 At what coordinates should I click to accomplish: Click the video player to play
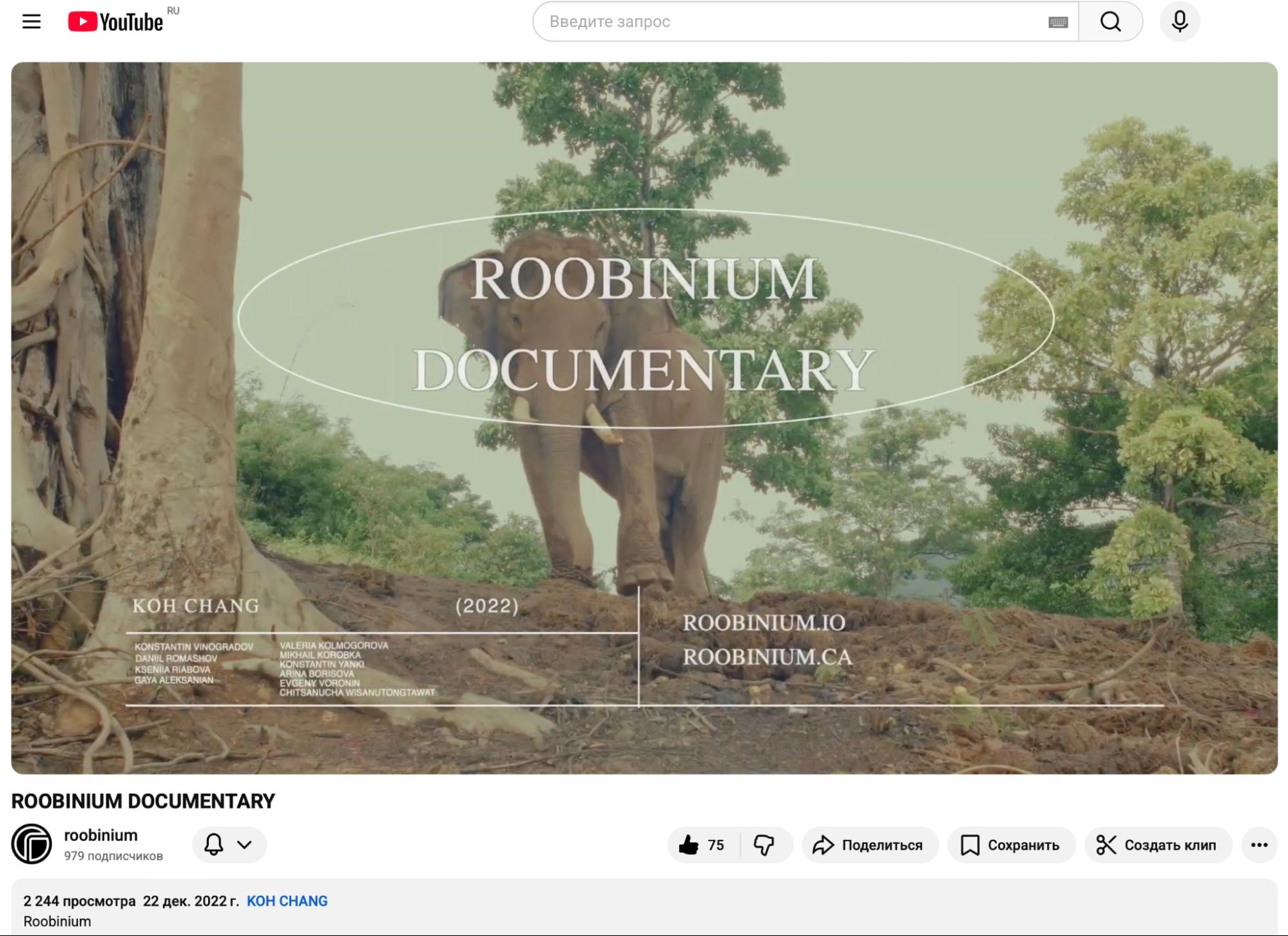(644, 417)
